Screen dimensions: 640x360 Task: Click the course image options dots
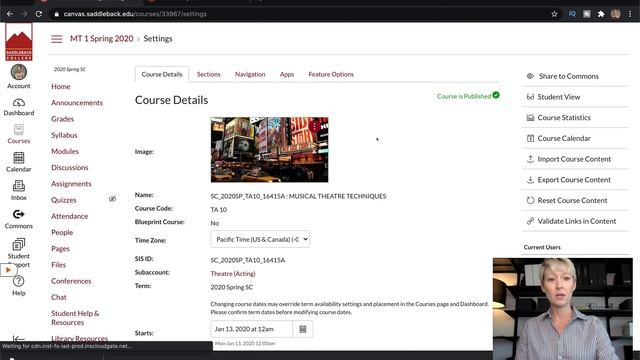[314, 126]
